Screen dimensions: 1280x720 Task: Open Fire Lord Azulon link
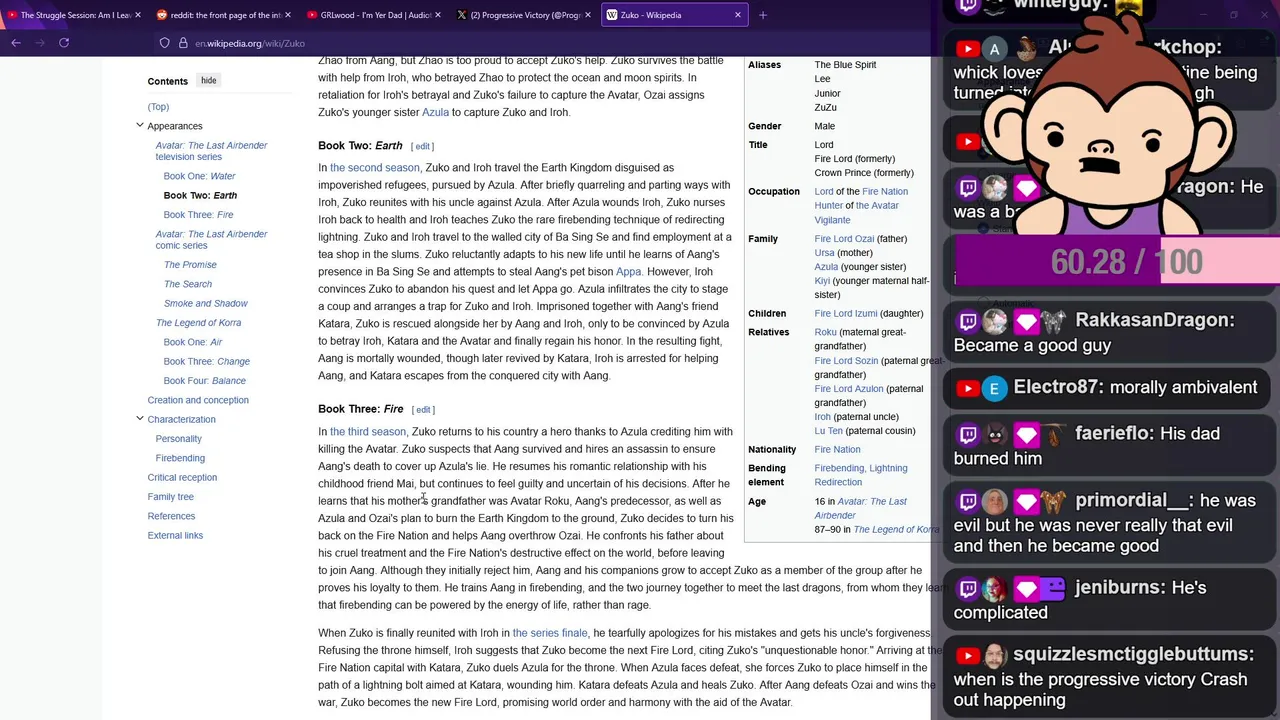(x=849, y=388)
